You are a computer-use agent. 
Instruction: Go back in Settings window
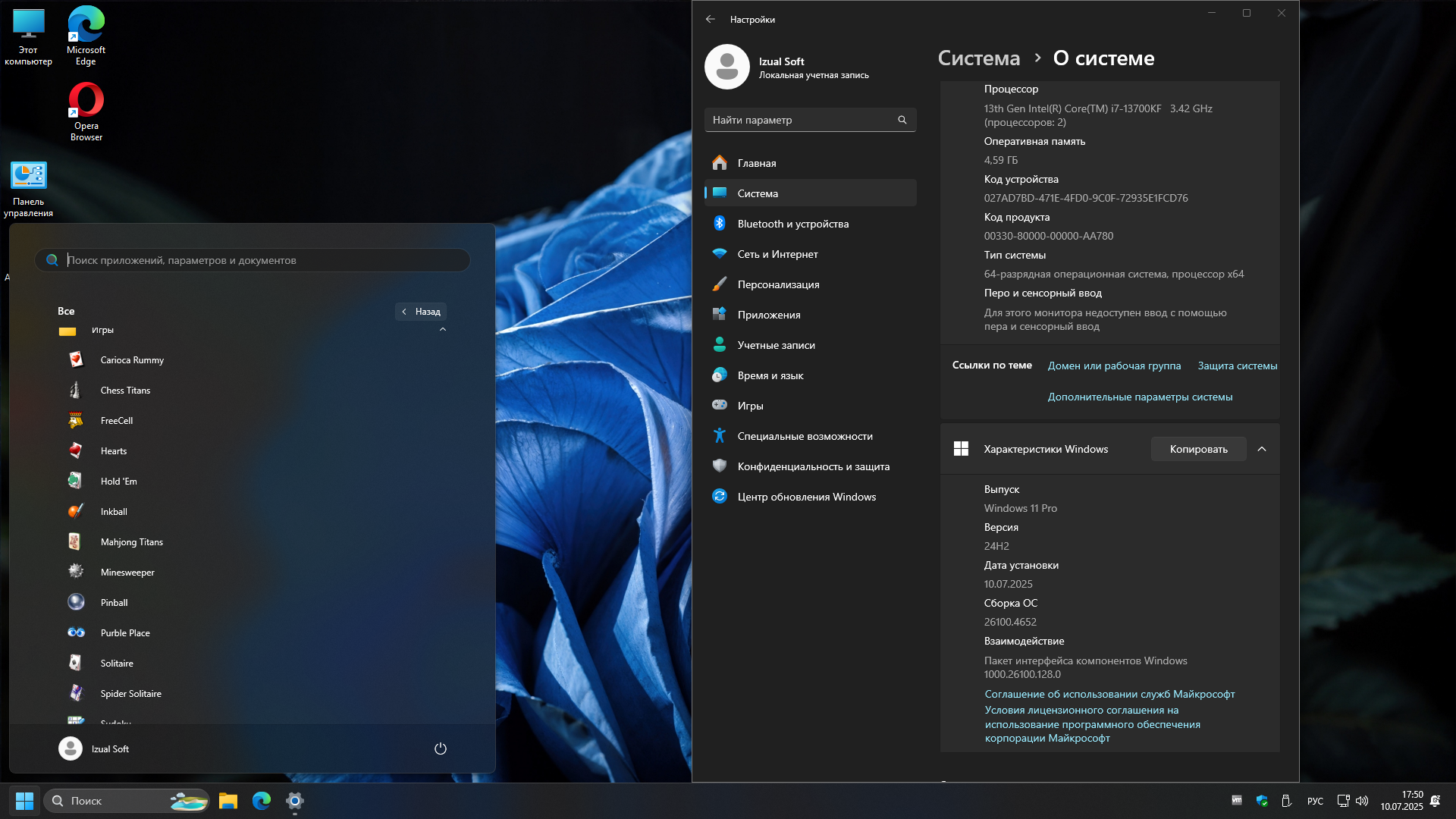pyautogui.click(x=710, y=19)
